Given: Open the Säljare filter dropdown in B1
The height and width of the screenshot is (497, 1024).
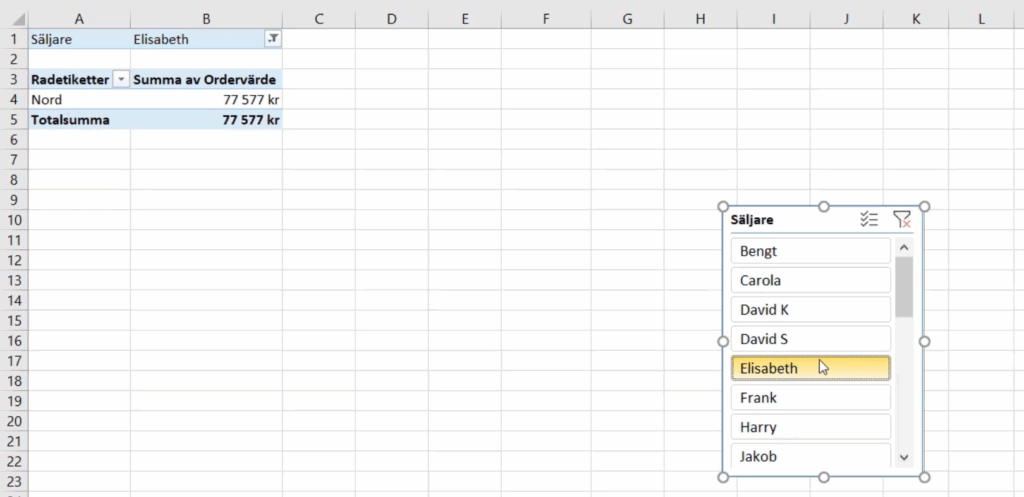Looking at the screenshot, I should (x=273, y=39).
